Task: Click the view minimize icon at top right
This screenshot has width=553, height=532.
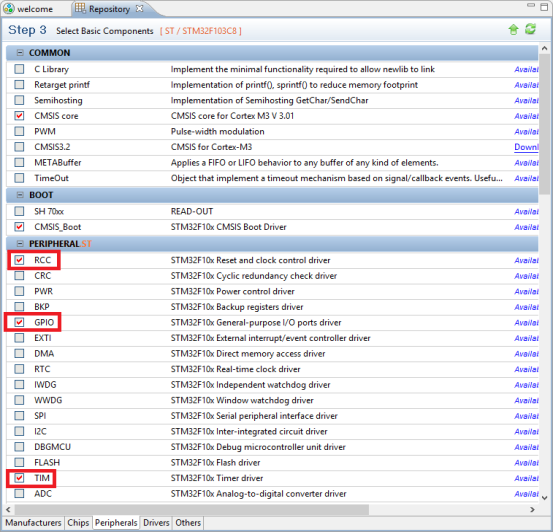Action: click(x=531, y=5)
